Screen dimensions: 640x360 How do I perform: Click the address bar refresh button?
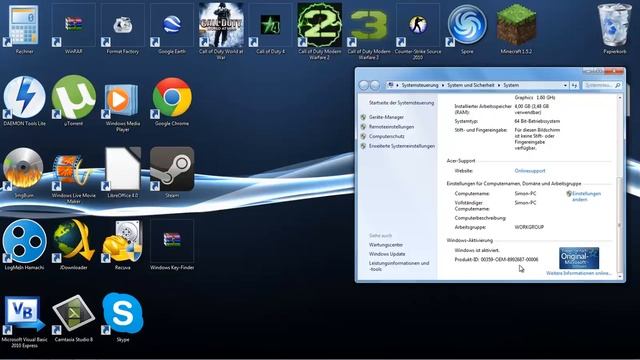tap(574, 85)
